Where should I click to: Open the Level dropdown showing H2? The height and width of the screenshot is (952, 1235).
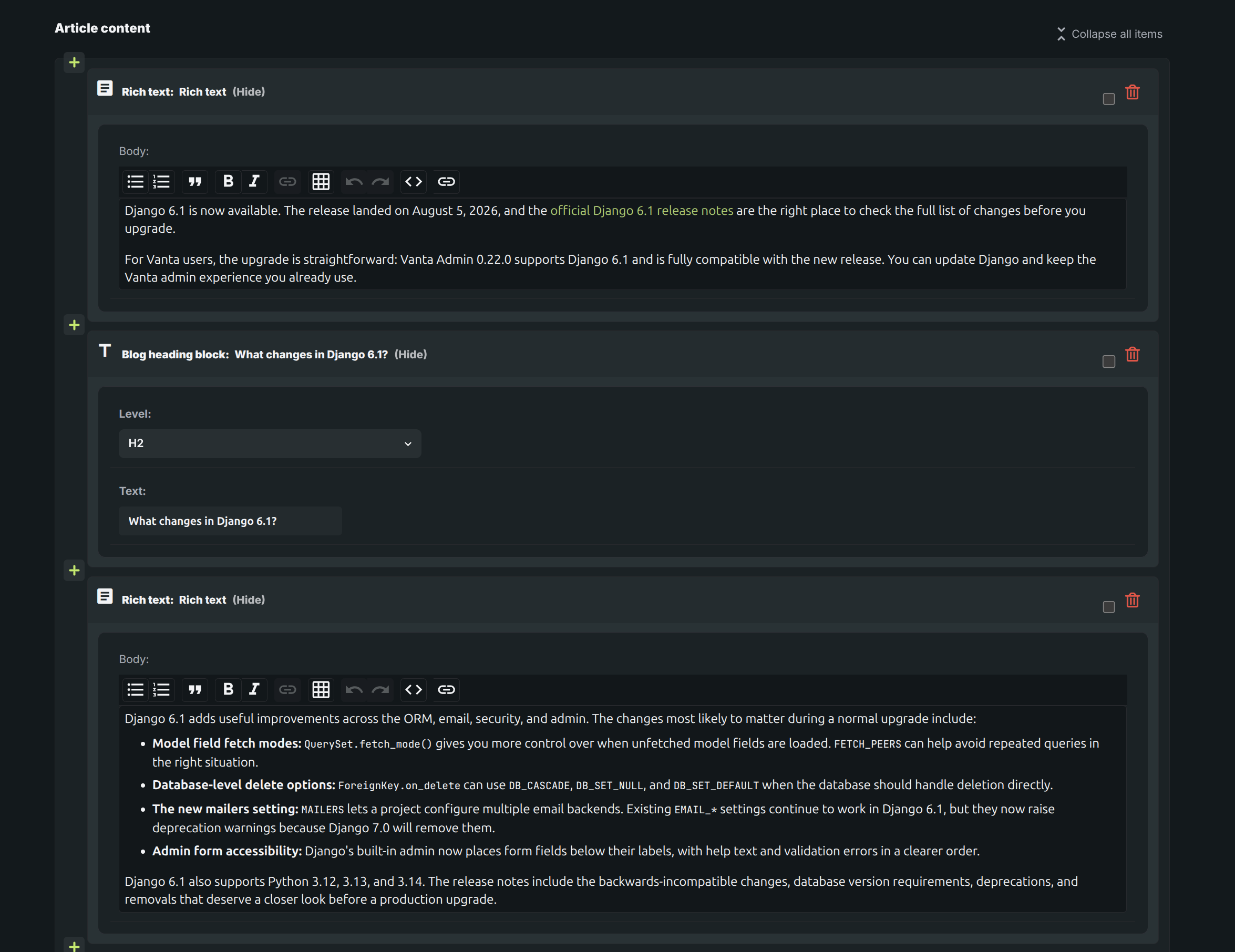270,443
